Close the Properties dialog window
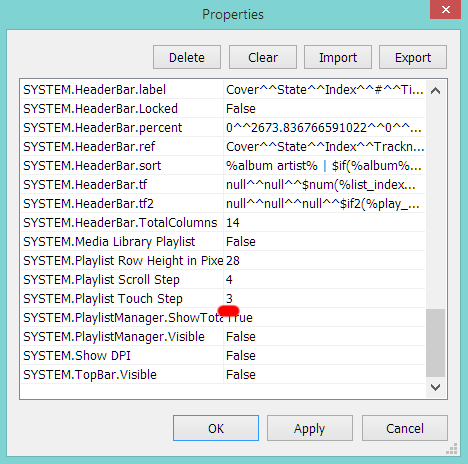Viewport: 468px width, 464px height. [446, 10]
